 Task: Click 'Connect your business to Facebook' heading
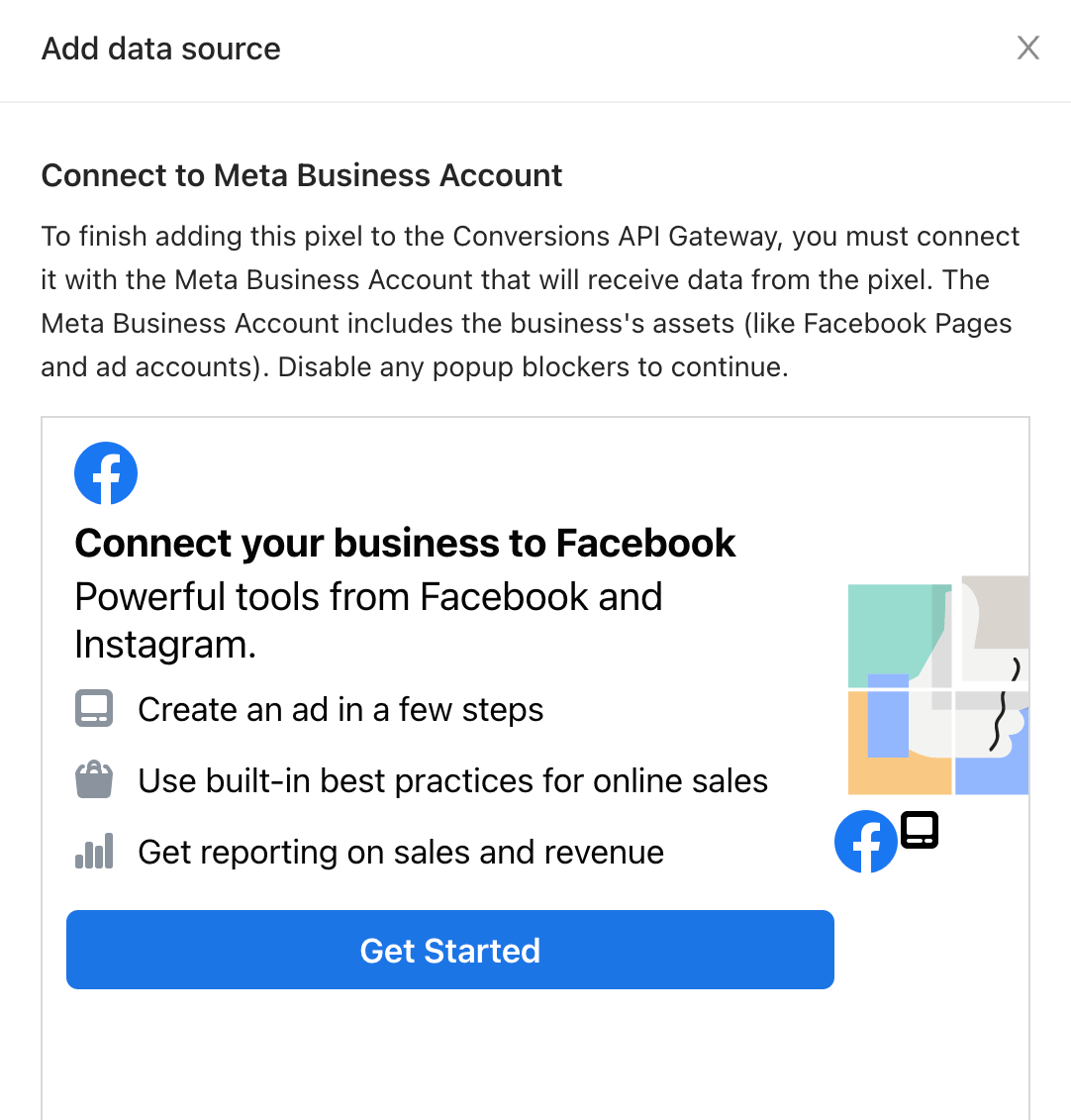[405, 543]
